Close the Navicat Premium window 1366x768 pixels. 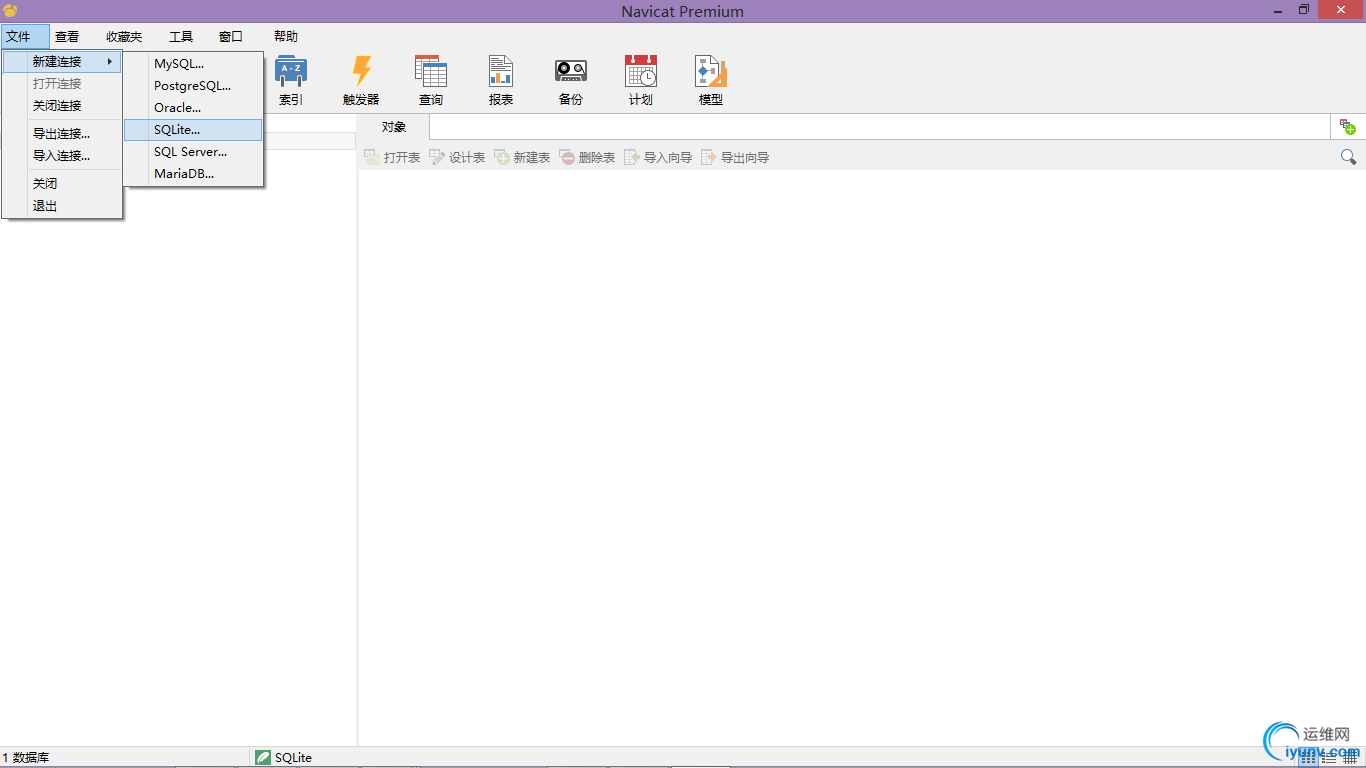[x=1340, y=10]
